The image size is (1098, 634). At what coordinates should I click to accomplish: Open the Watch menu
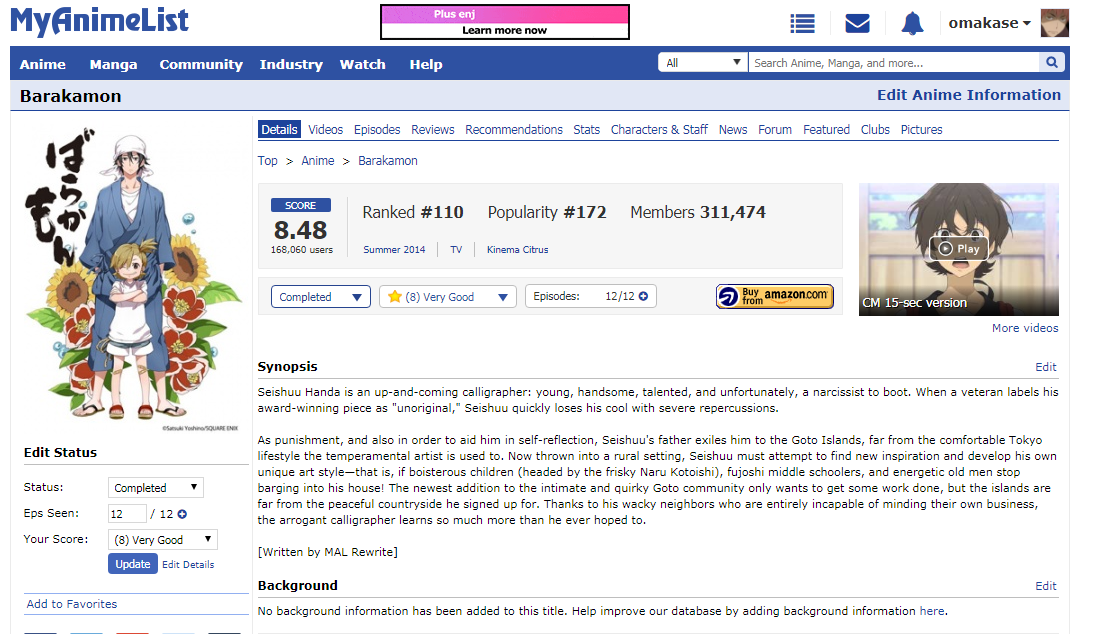click(x=363, y=64)
